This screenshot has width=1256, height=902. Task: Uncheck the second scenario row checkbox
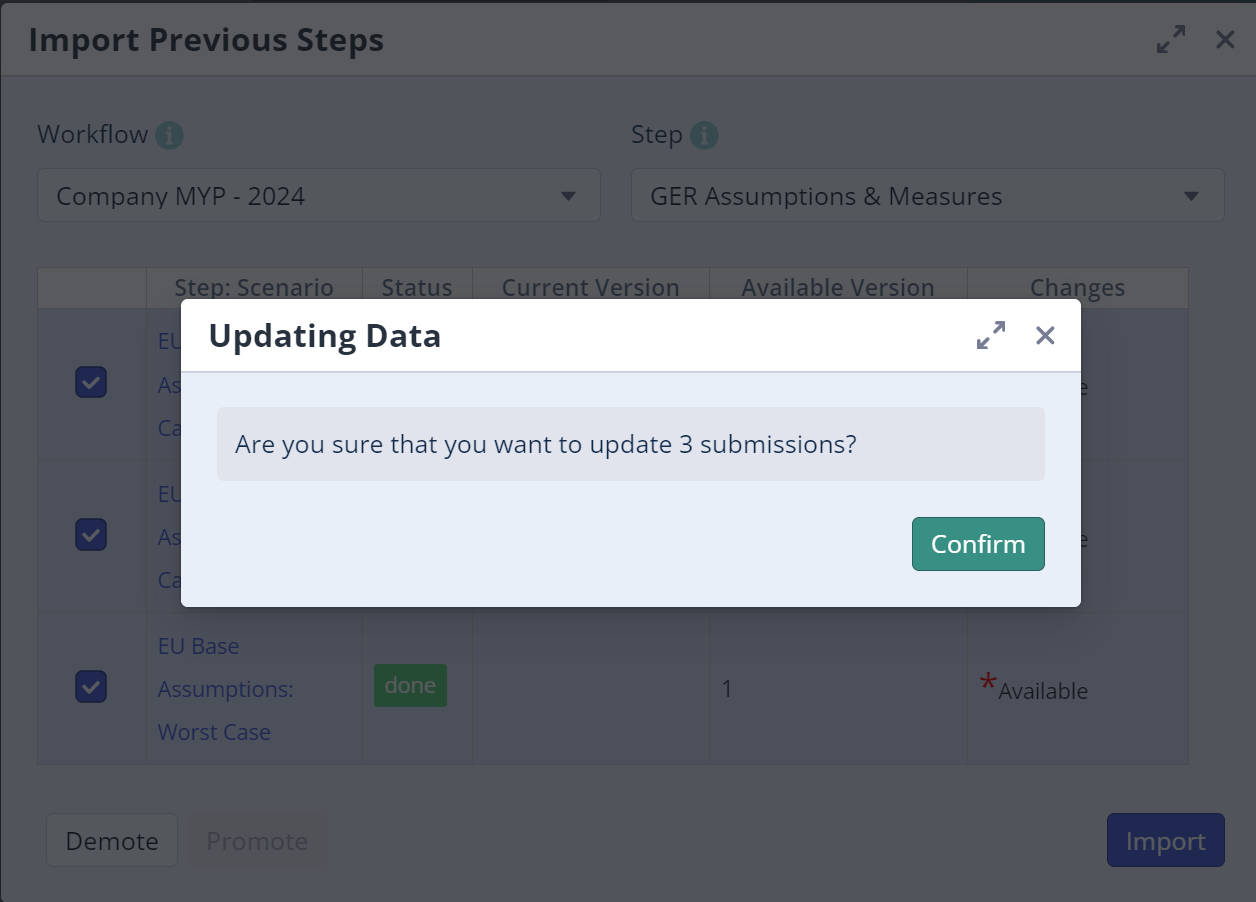(91, 535)
